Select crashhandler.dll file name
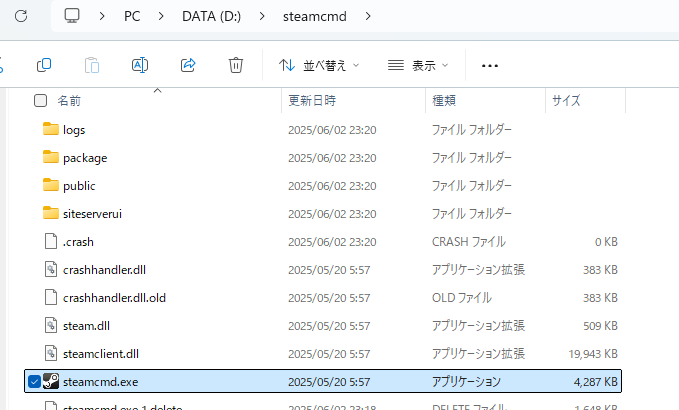679x410 pixels. [104, 270]
